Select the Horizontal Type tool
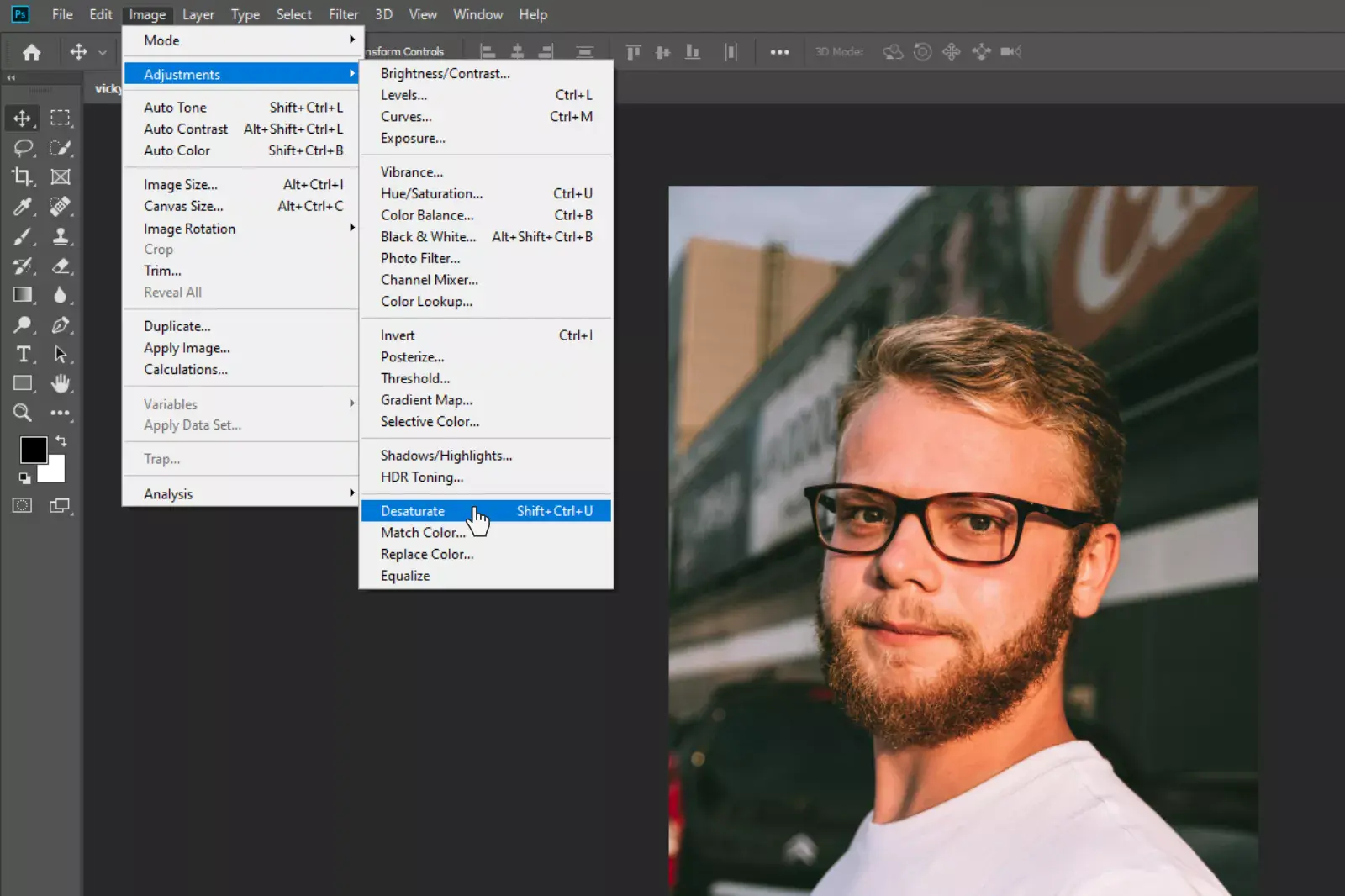This screenshot has height=896, width=1345. pos(23,354)
